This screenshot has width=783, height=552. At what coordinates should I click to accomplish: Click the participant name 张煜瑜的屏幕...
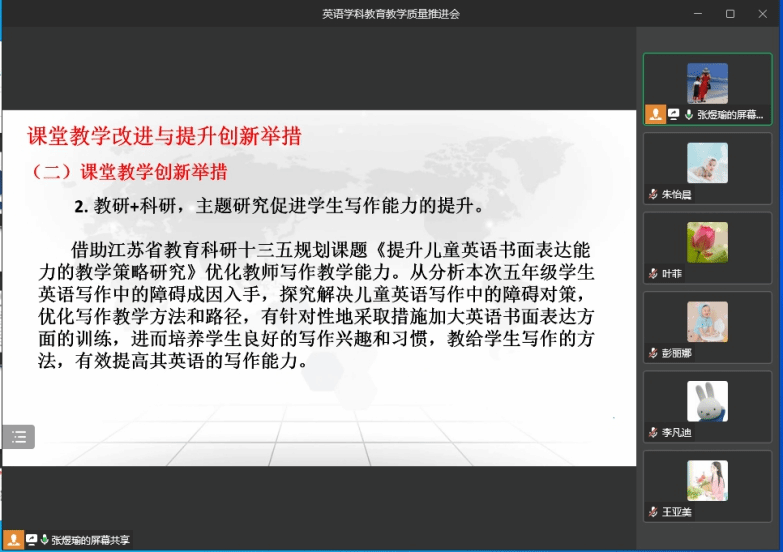pyautogui.click(x=730, y=115)
